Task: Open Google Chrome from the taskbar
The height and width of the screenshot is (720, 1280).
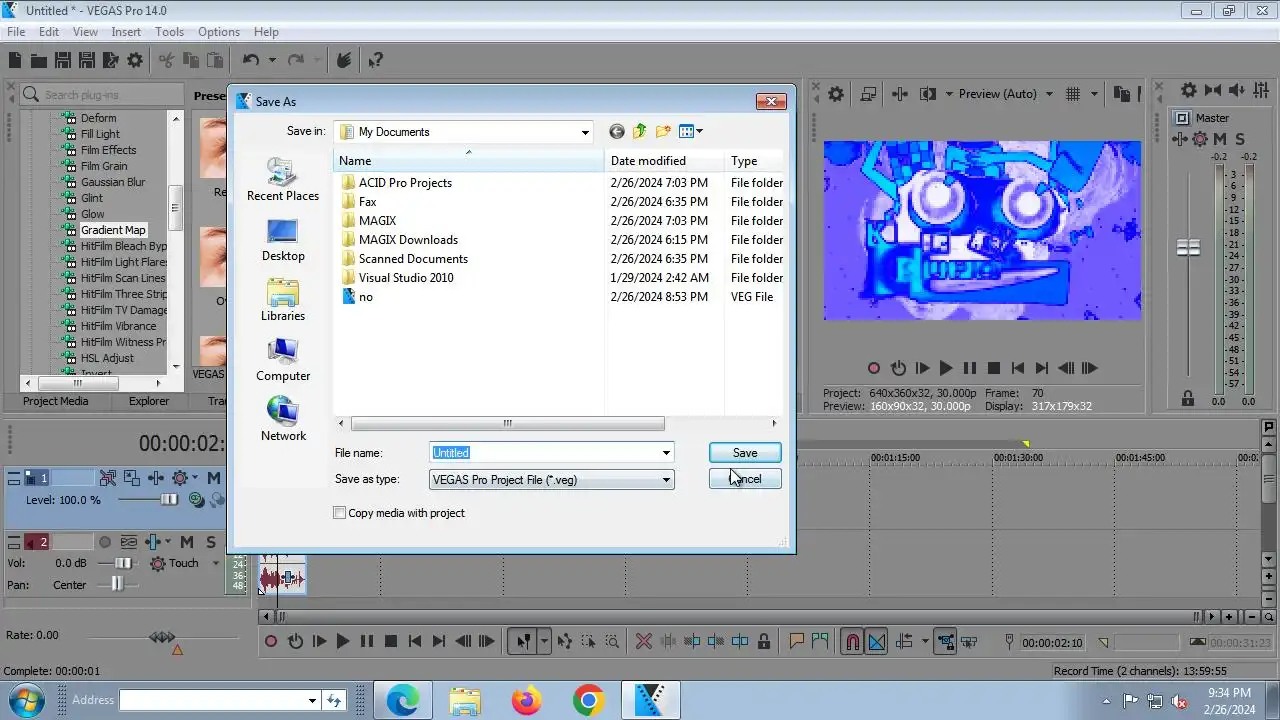Action: click(x=588, y=700)
